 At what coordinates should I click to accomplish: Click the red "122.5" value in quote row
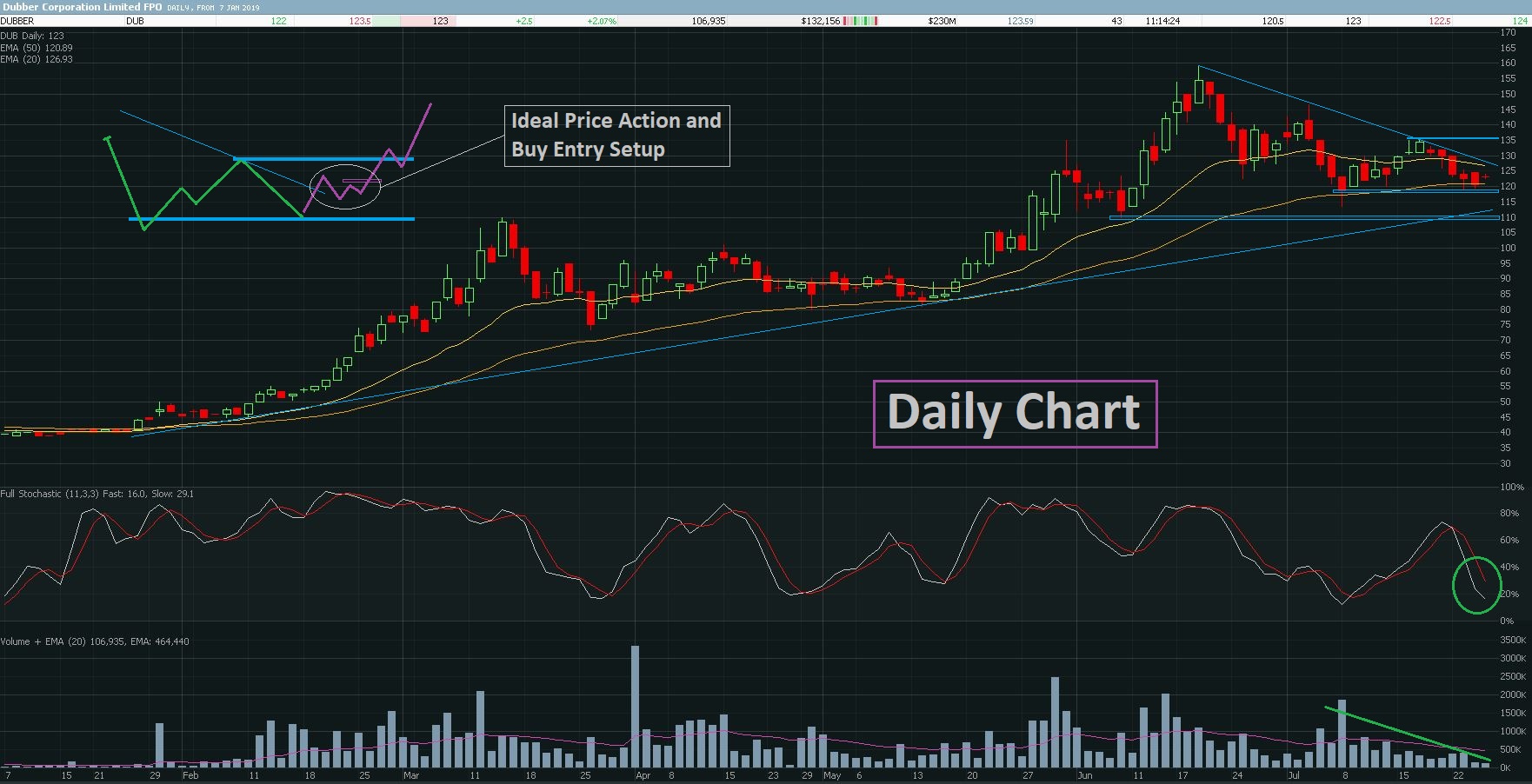(x=1440, y=21)
